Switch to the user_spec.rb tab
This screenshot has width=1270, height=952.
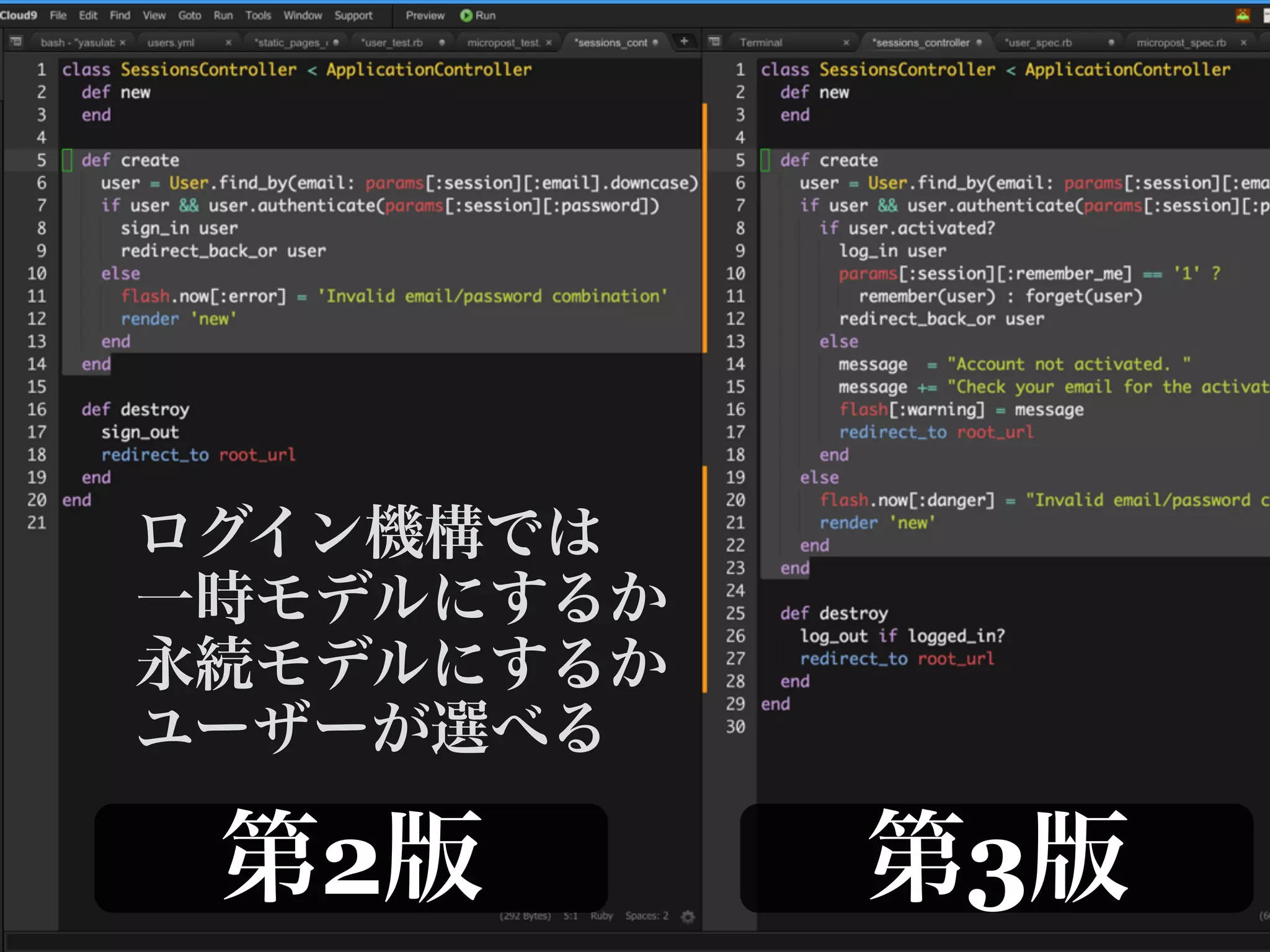[1039, 43]
